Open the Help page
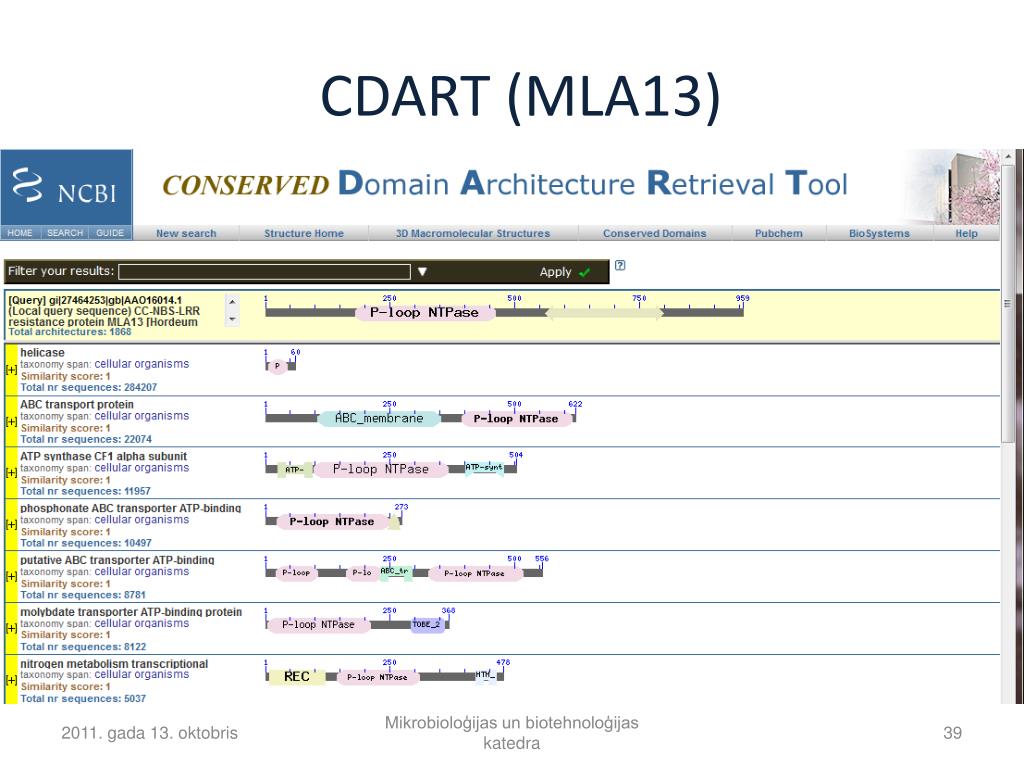Screen dimensions: 1024x768 click(967, 233)
